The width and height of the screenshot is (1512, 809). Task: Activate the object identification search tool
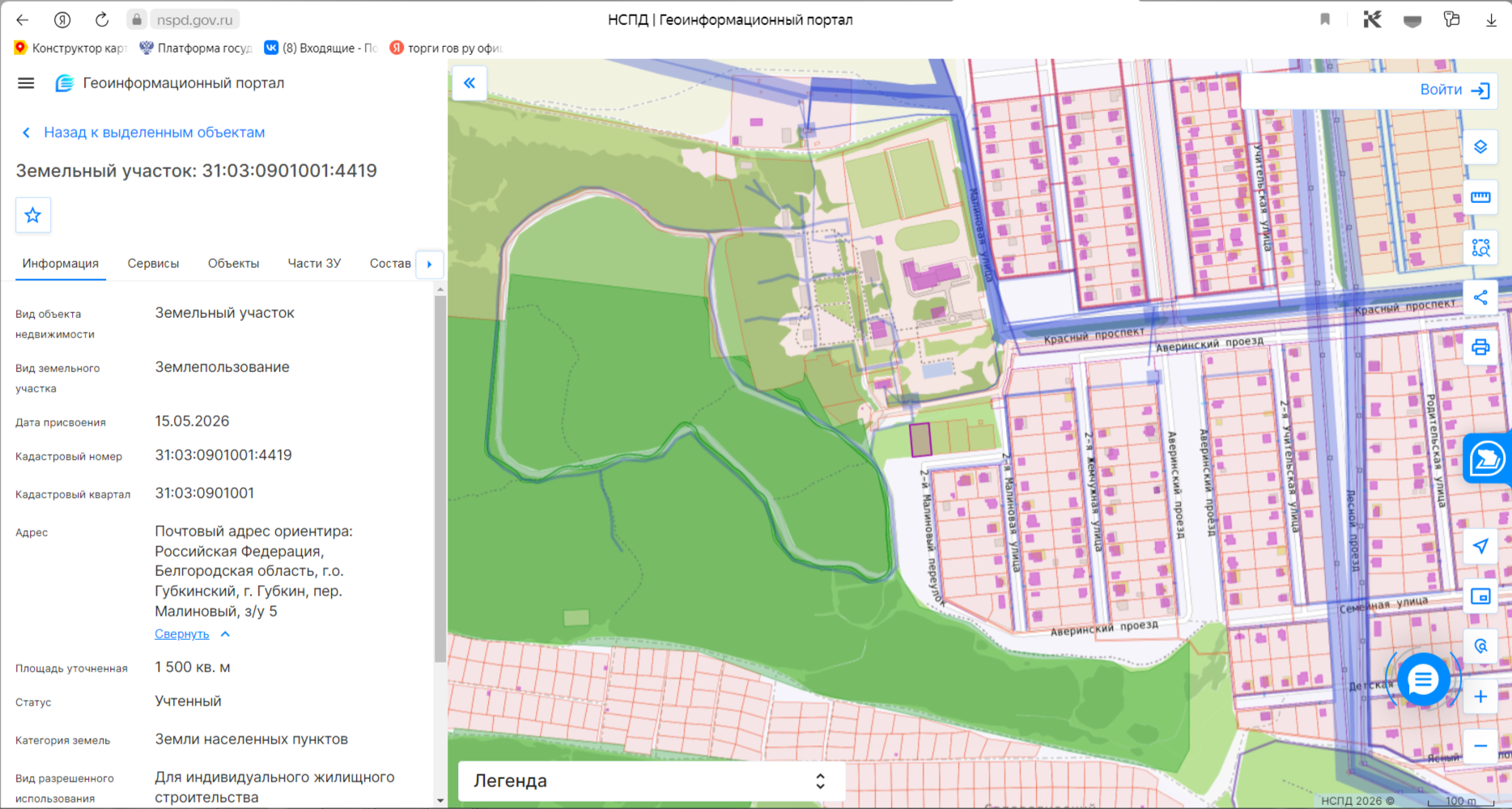point(1480,248)
